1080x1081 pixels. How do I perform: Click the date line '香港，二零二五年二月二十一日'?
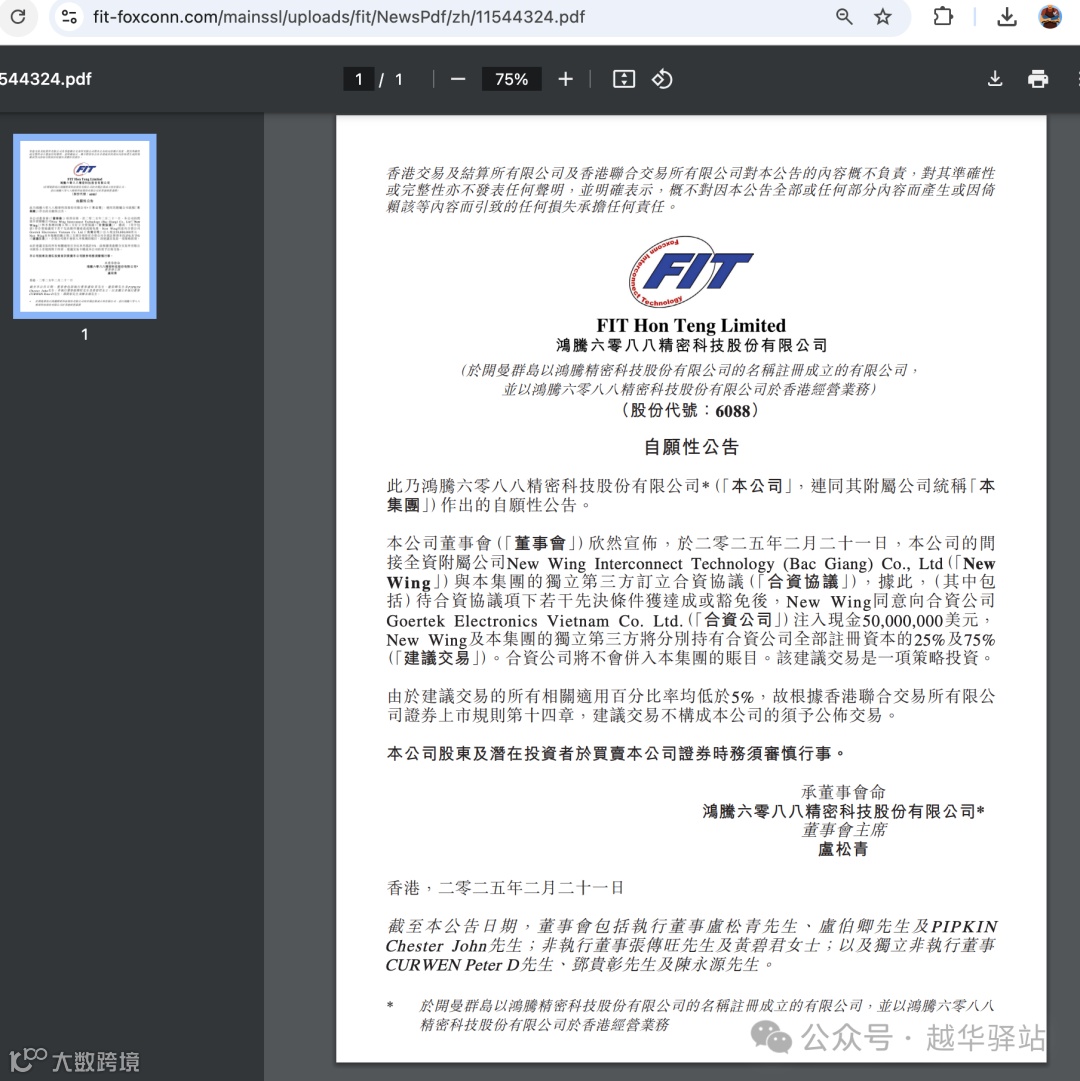coord(505,888)
